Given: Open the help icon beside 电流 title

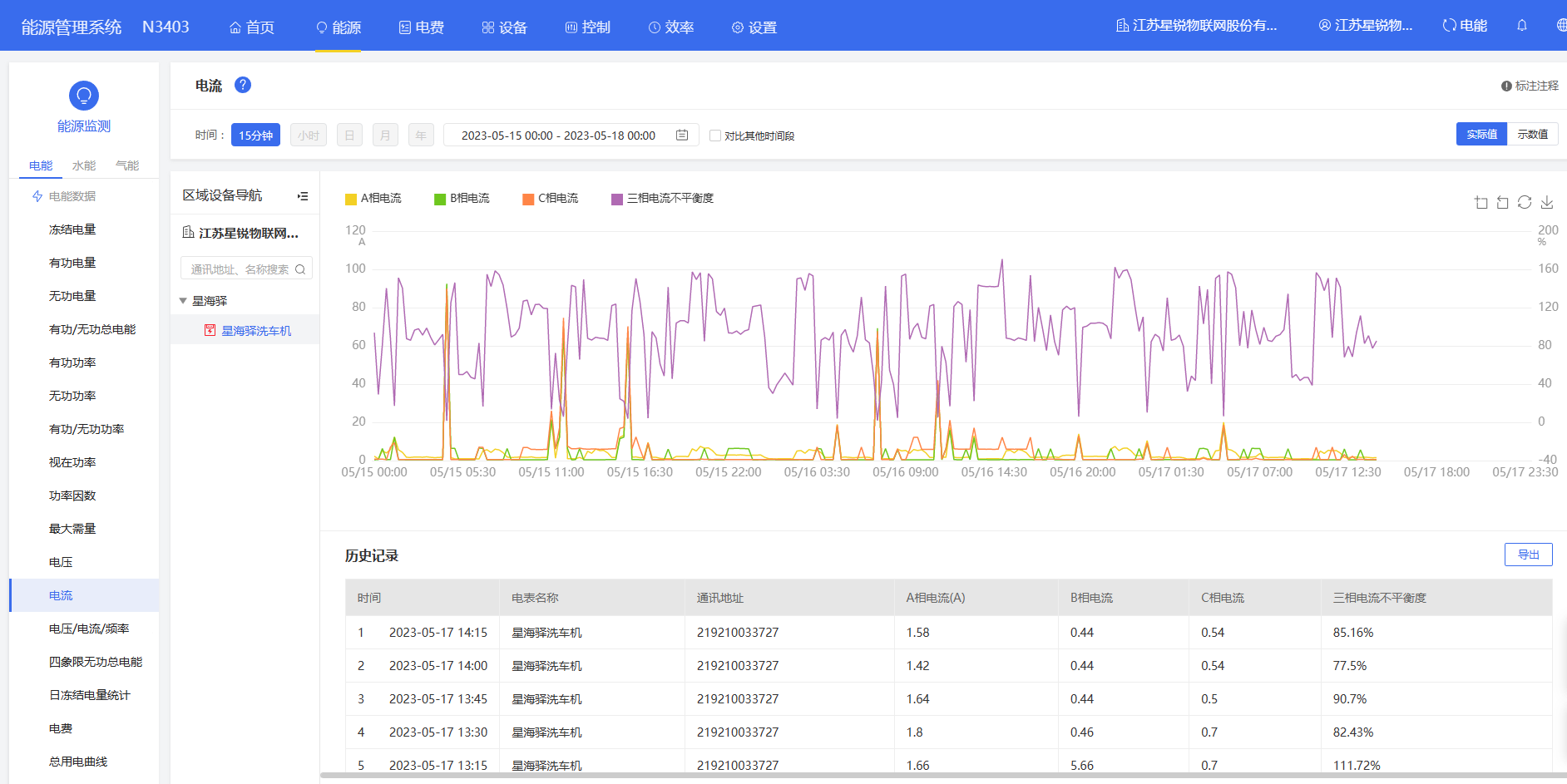Looking at the screenshot, I should tap(243, 85).
